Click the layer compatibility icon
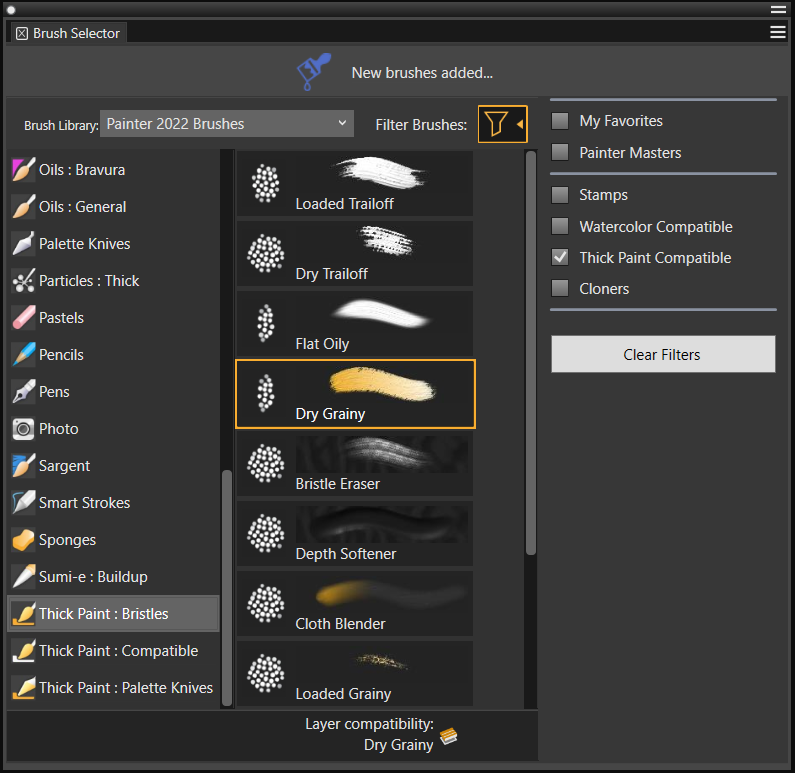 449,737
